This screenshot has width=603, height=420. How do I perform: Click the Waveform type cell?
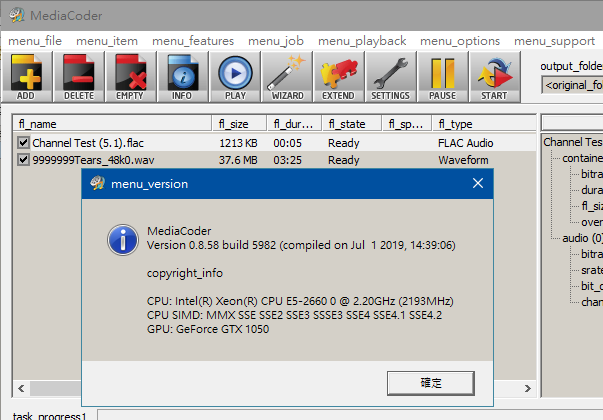463,160
